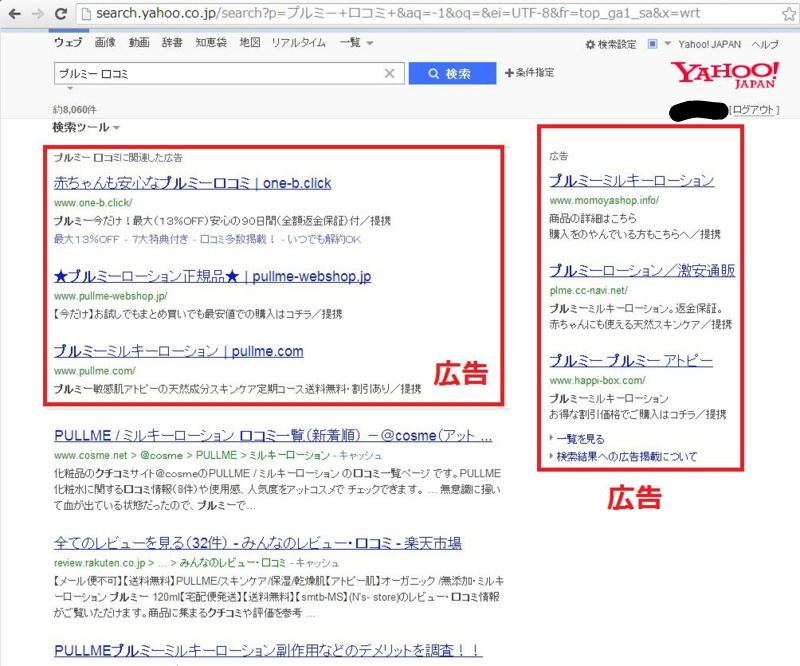Screen dimensions: 800x666
Task: Click 一覧を見る link
Action: (x=580, y=439)
